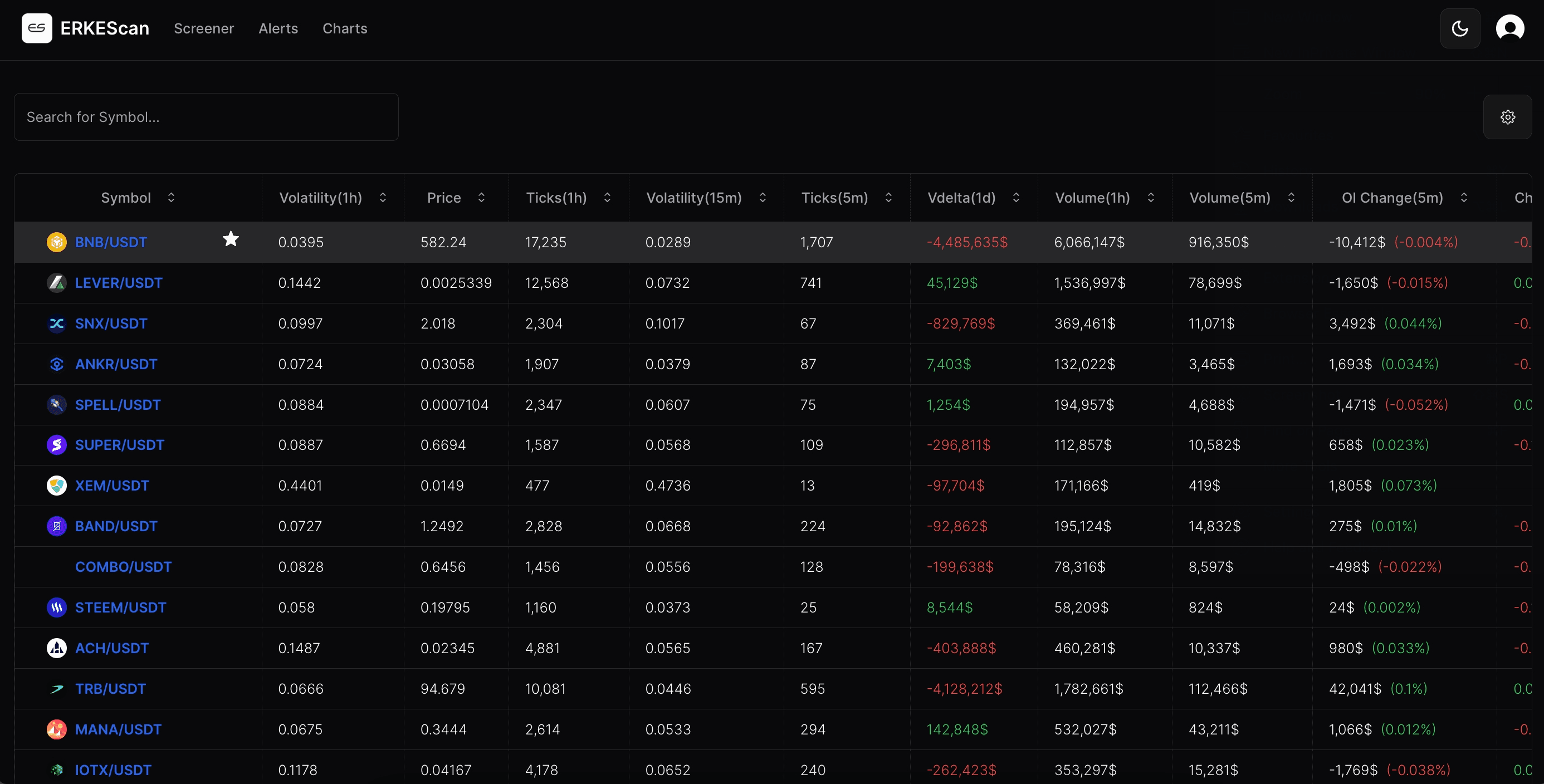This screenshot has width=1544, height=784.
Task: Click the BNB coin icon
Action: click(x=56, y=242)
